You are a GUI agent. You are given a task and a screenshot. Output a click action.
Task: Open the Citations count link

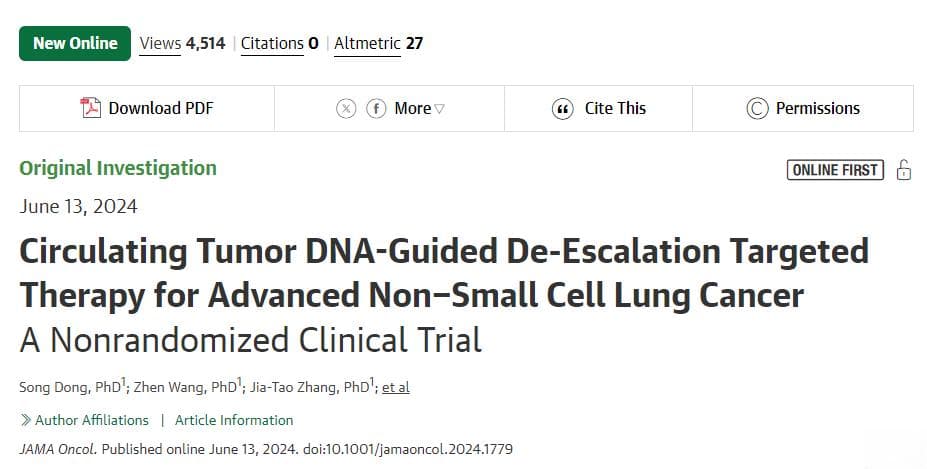[280, 44]
